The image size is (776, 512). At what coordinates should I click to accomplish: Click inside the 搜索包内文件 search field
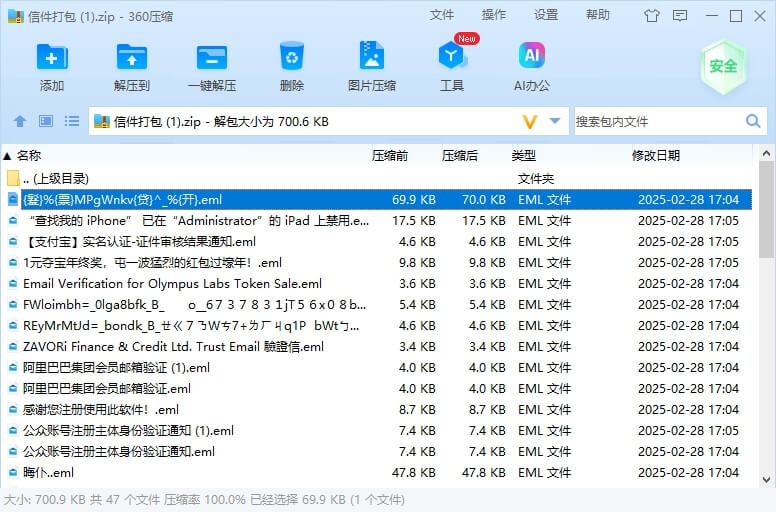655,121
